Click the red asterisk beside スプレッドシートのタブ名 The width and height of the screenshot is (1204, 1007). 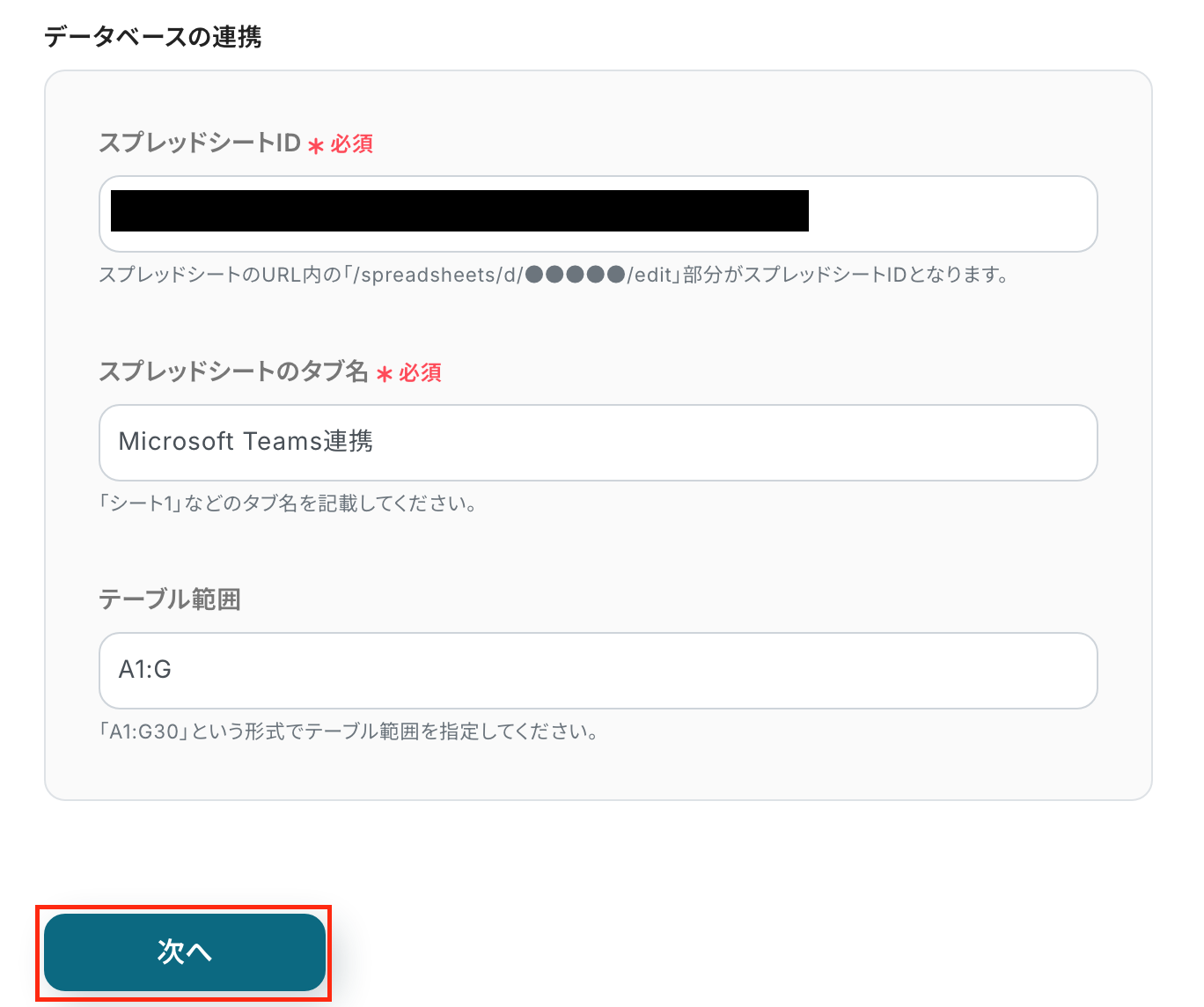(x=385, y=375)
